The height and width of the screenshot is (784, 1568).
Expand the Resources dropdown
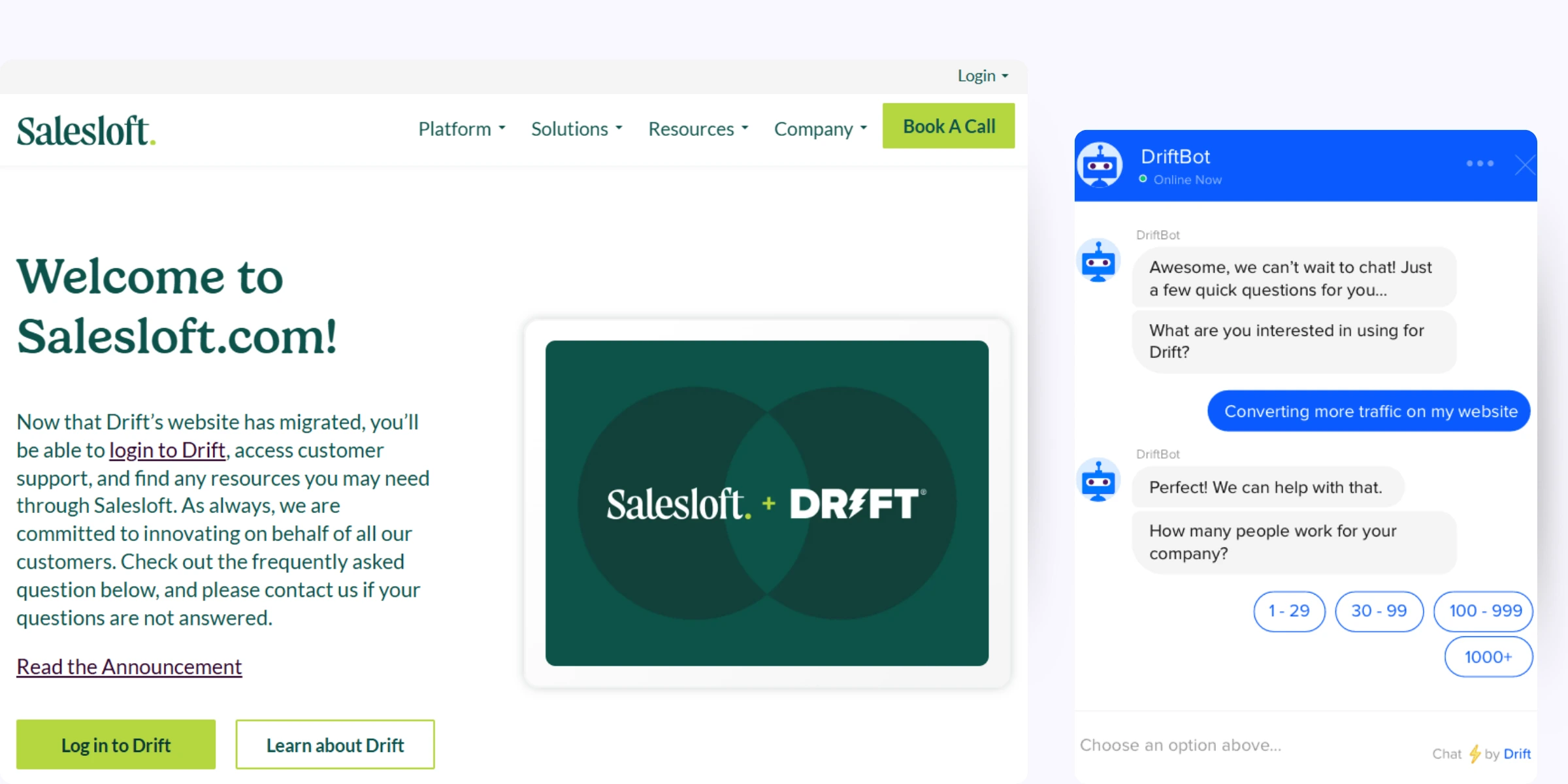click(697, 129)
